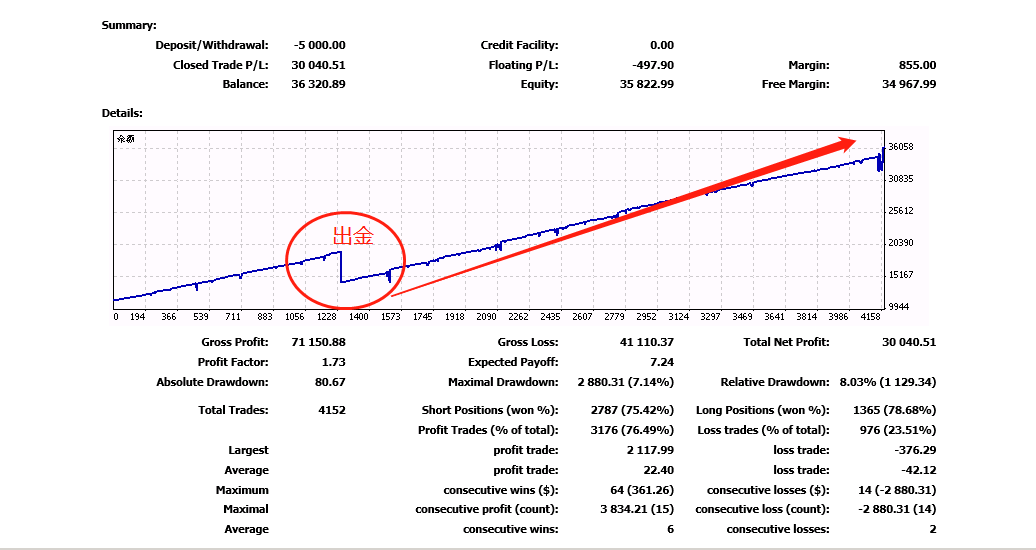The height and width of the screenshot is (550, 1036).
Task: Click the x-axis label 3124
Action: [x=679, y=317]
